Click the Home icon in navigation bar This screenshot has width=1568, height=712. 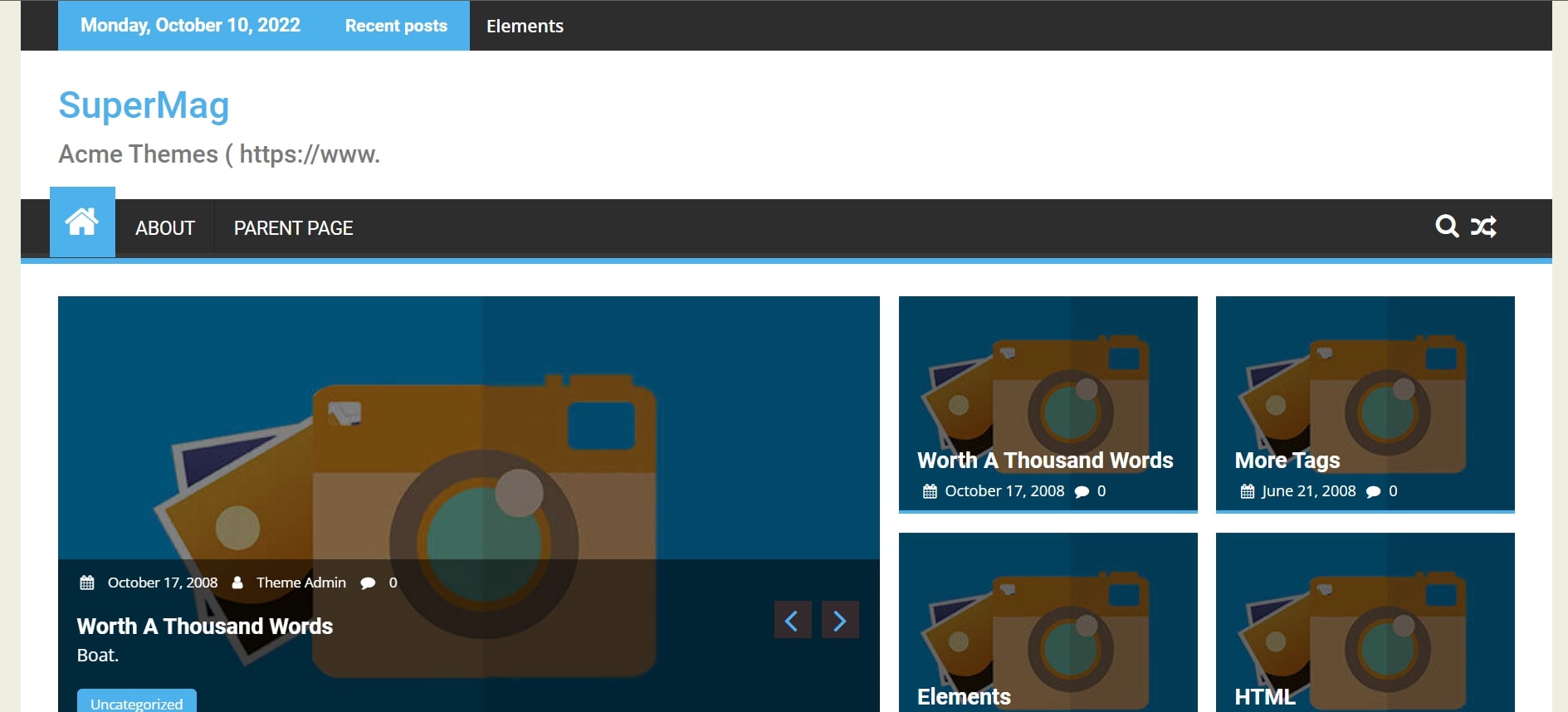point(82,222)
